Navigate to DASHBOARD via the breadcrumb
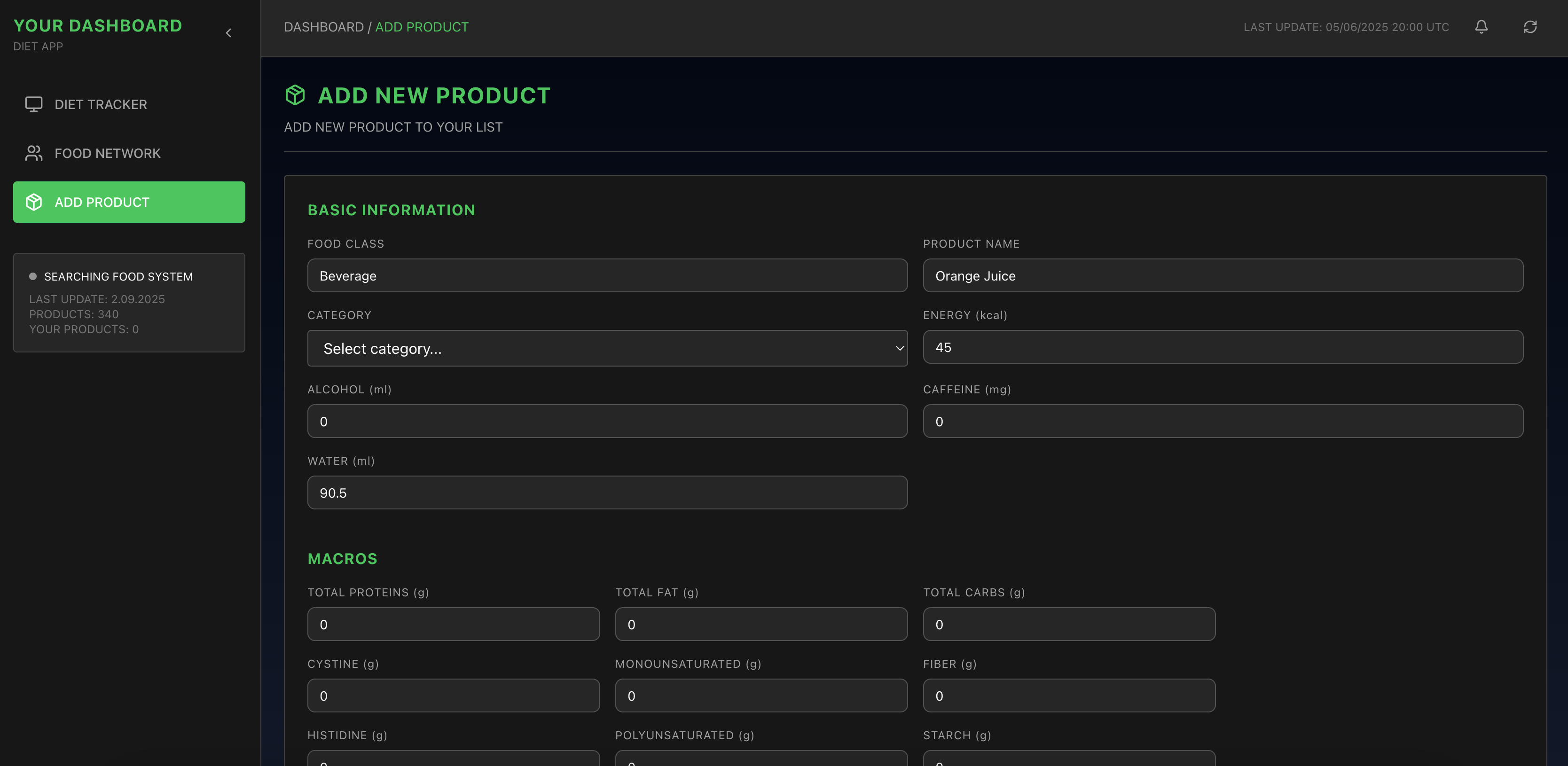Viewport: 1568px width, 766px height. pyautogui.click(x=323, y=27)
